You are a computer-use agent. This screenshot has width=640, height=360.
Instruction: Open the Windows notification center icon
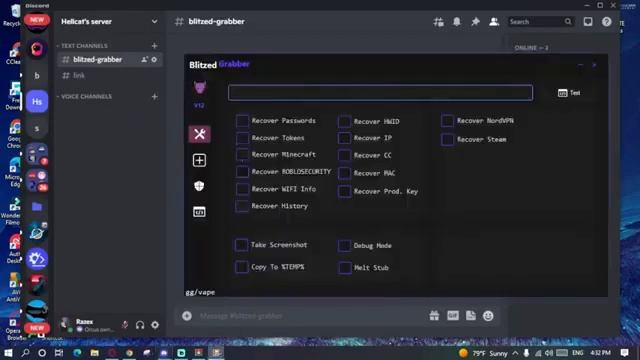pos(624,353)
